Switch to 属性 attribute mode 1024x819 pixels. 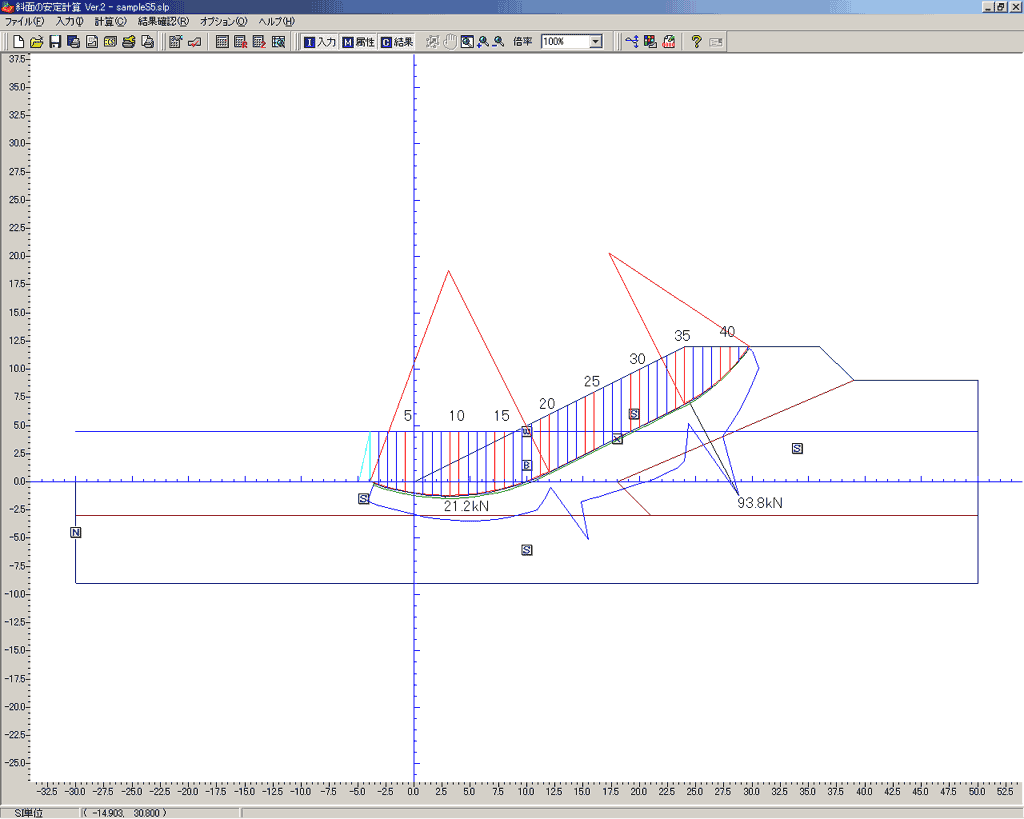(x=359, y=42)
